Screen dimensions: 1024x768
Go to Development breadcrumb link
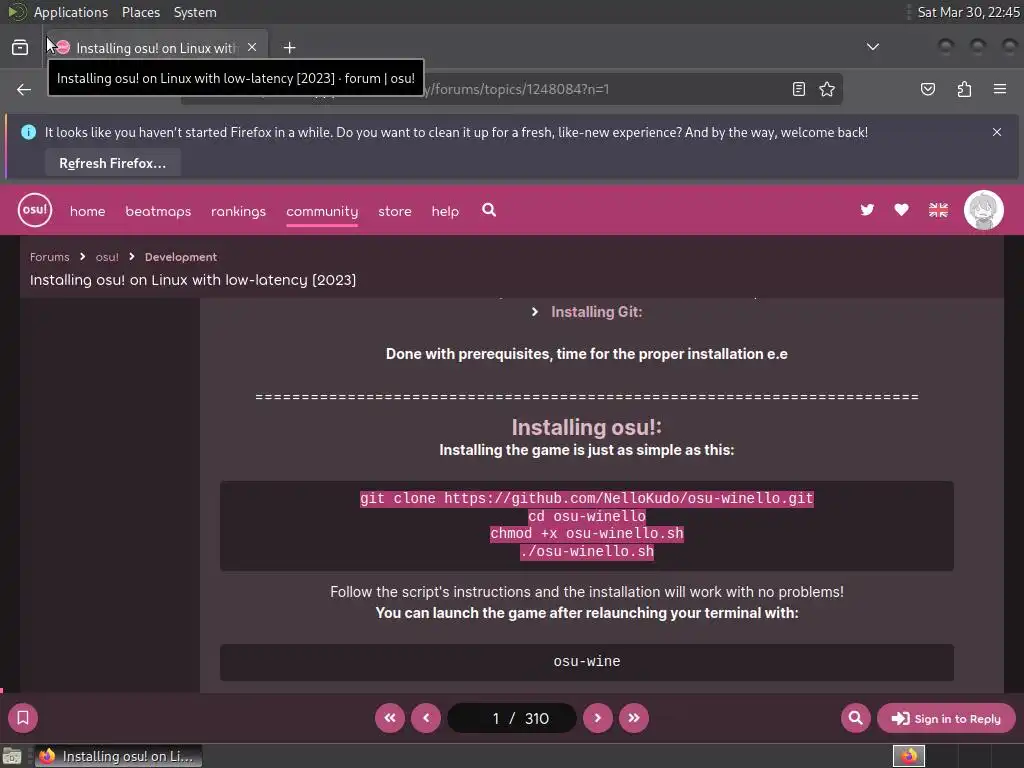coord(181,257)
